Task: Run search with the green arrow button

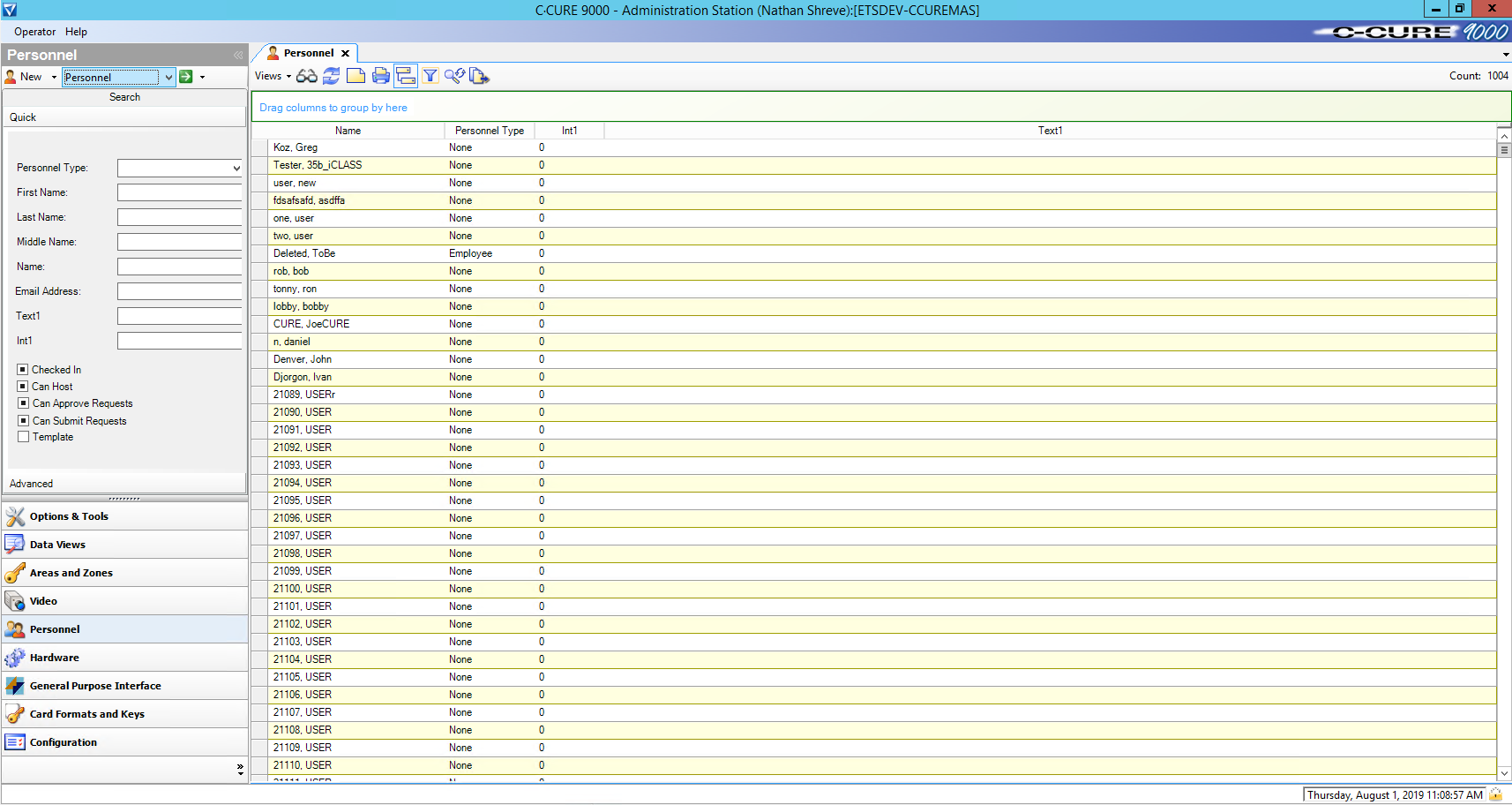Action: (x=187, y=77)
